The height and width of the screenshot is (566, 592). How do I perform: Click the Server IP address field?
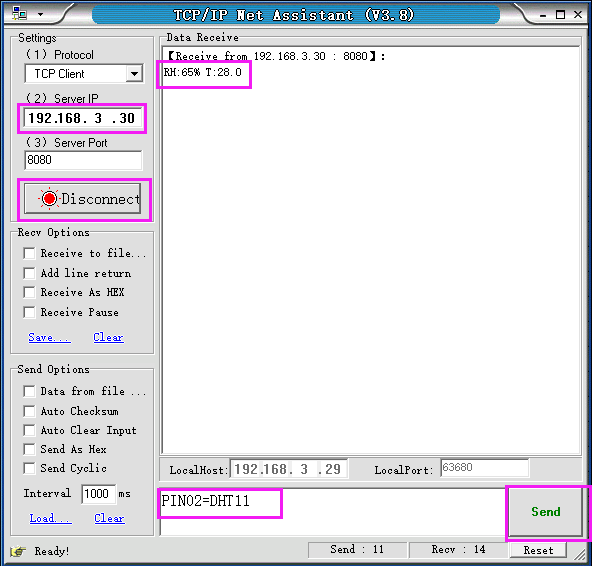click(x=83, y=118)
